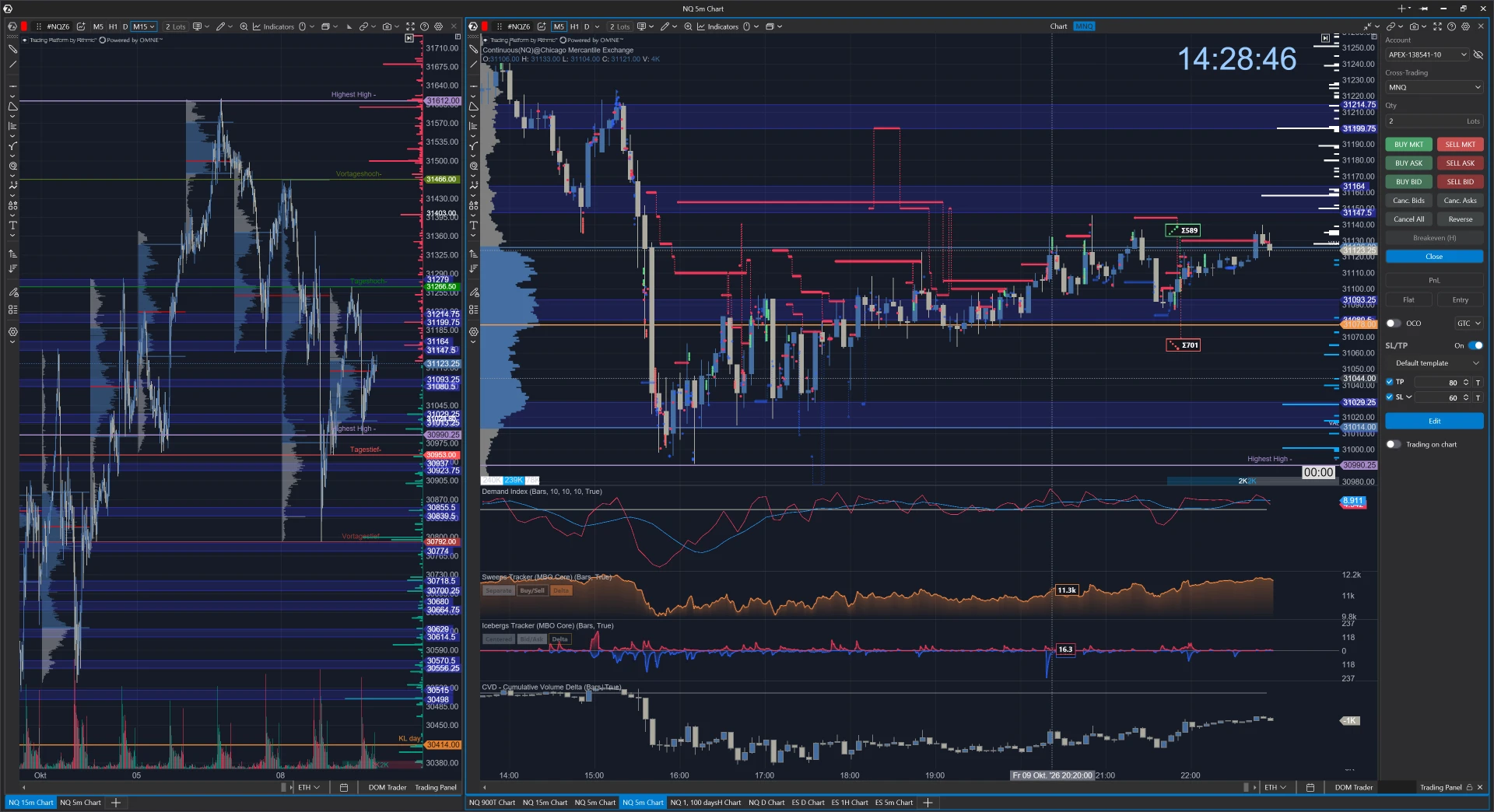Click the blue Close position button
The image size is (1494, 812).
tap(1434, 257)
